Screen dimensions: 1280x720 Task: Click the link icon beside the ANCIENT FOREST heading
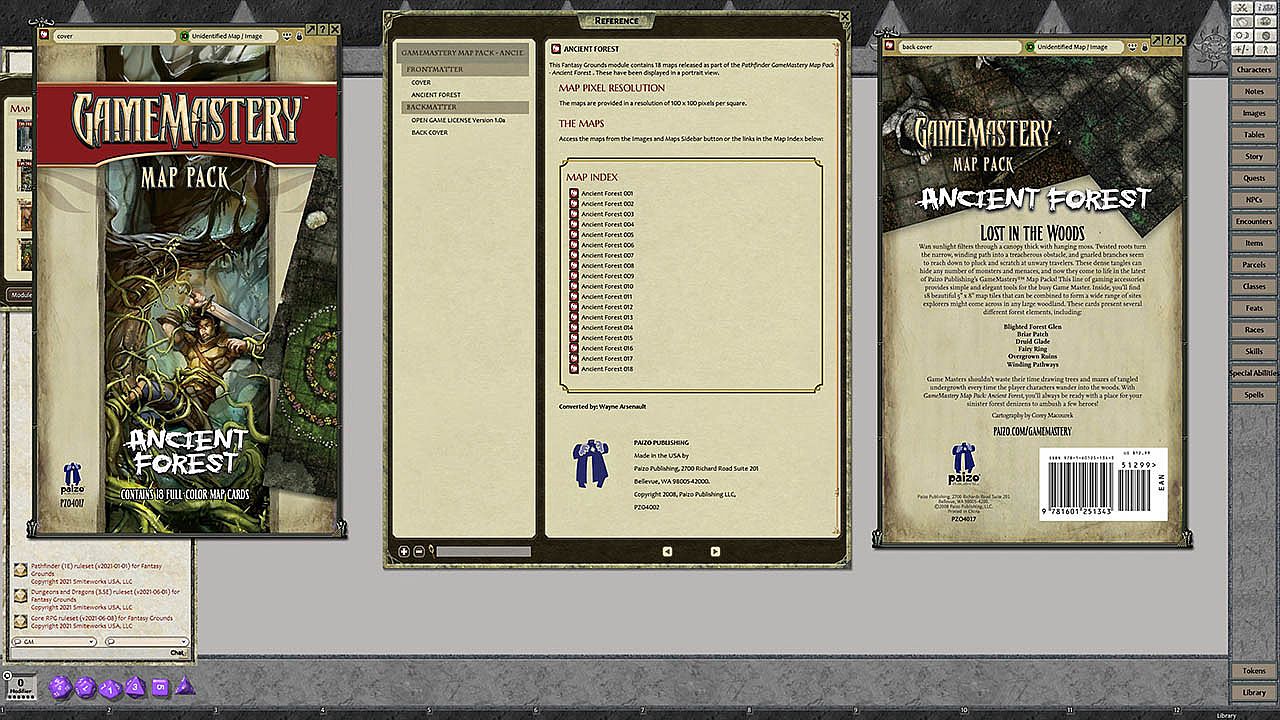556,48
